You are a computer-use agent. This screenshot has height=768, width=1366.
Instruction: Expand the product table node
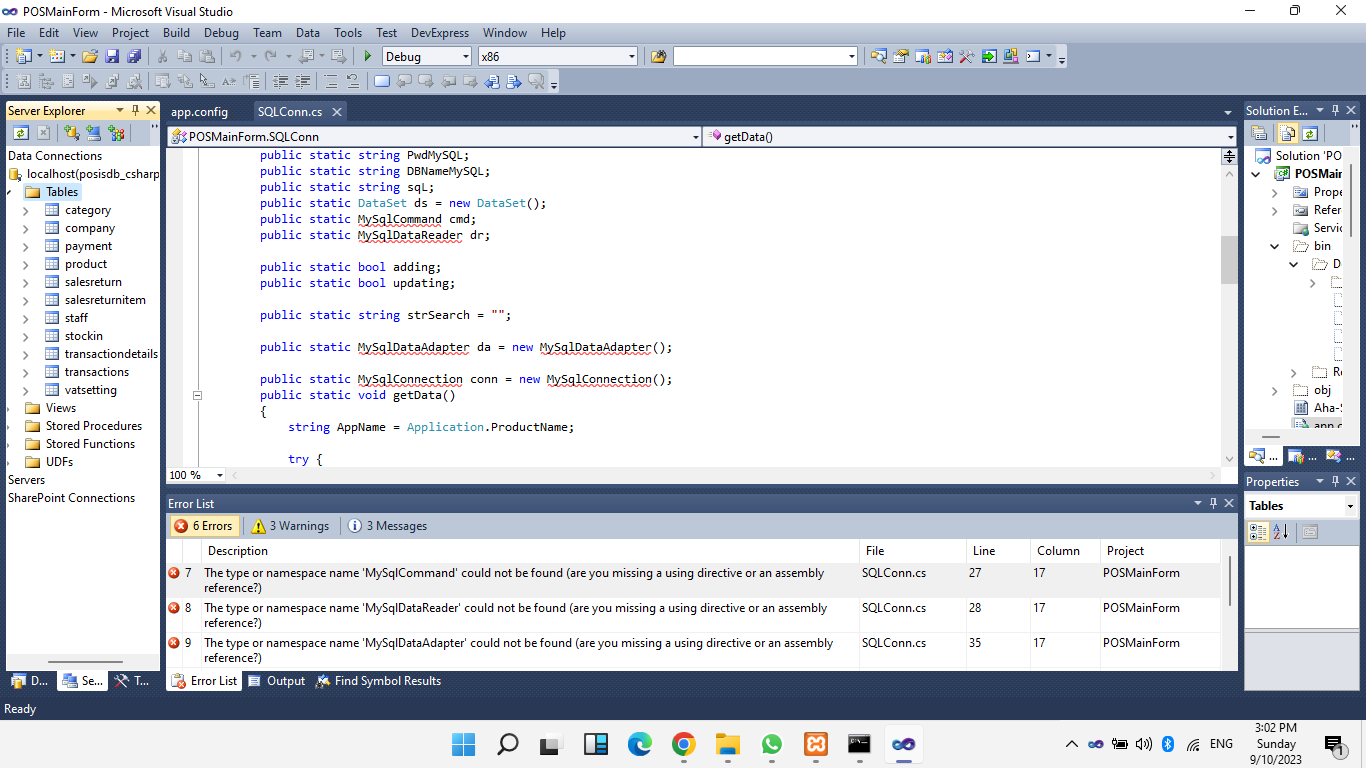[26, 264]
